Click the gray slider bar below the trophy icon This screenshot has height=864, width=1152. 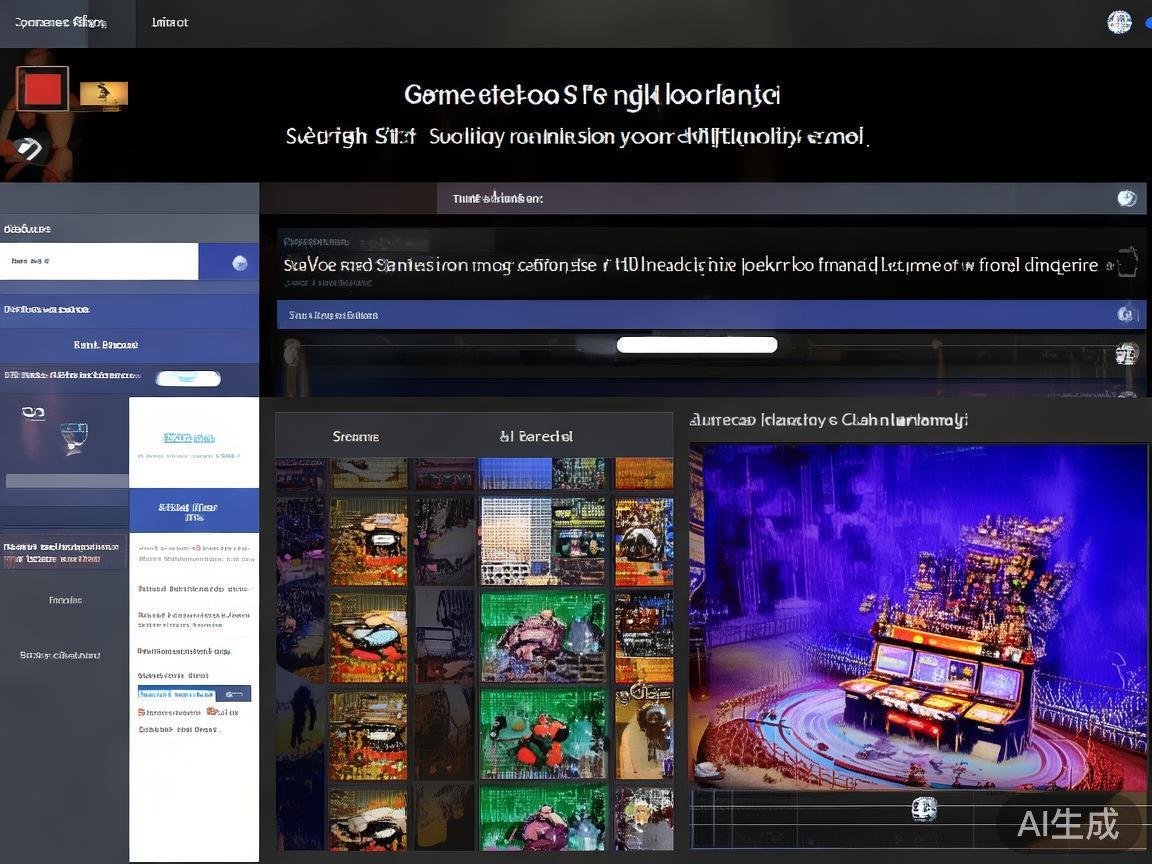[x=67, y=481]
